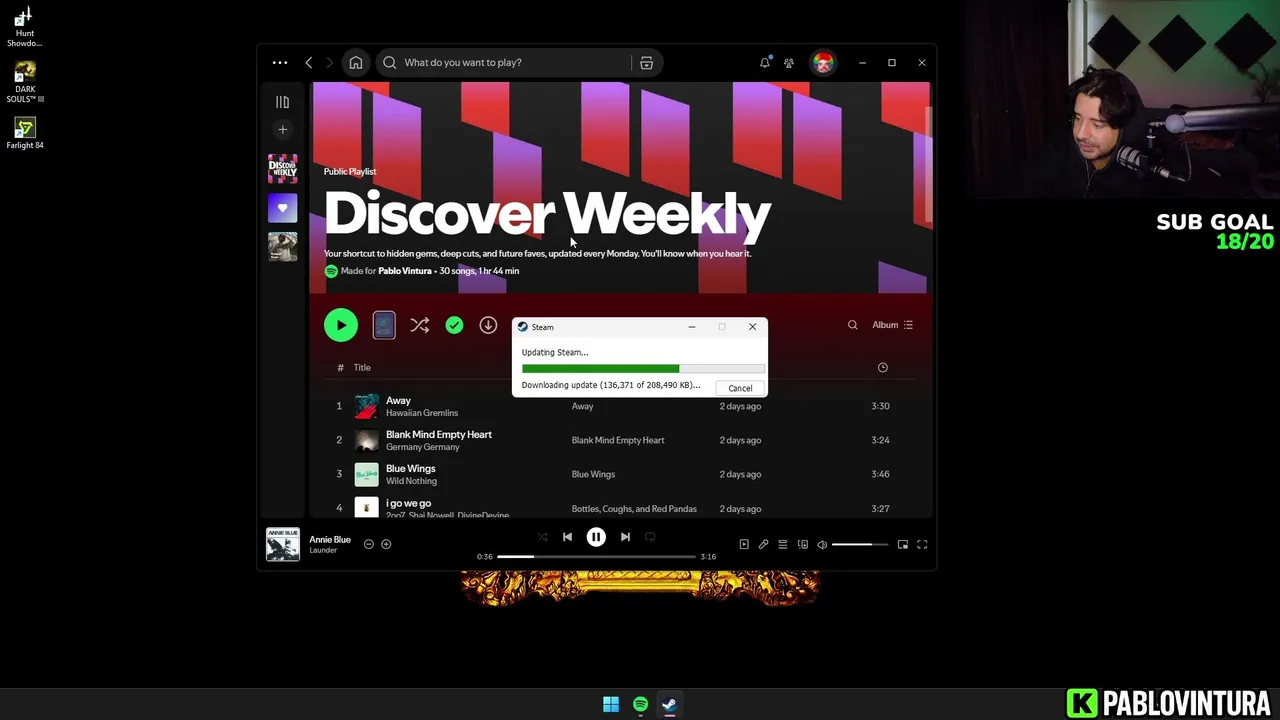Open the Spotify Home button
1280x720 pixels.
pyautogui.click(x=356, y=62)
